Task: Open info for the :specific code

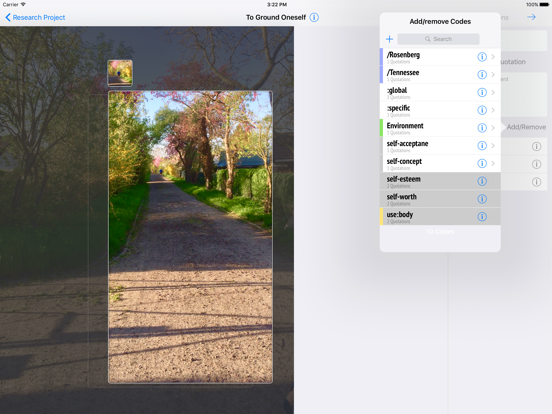Action: (482, 110)
